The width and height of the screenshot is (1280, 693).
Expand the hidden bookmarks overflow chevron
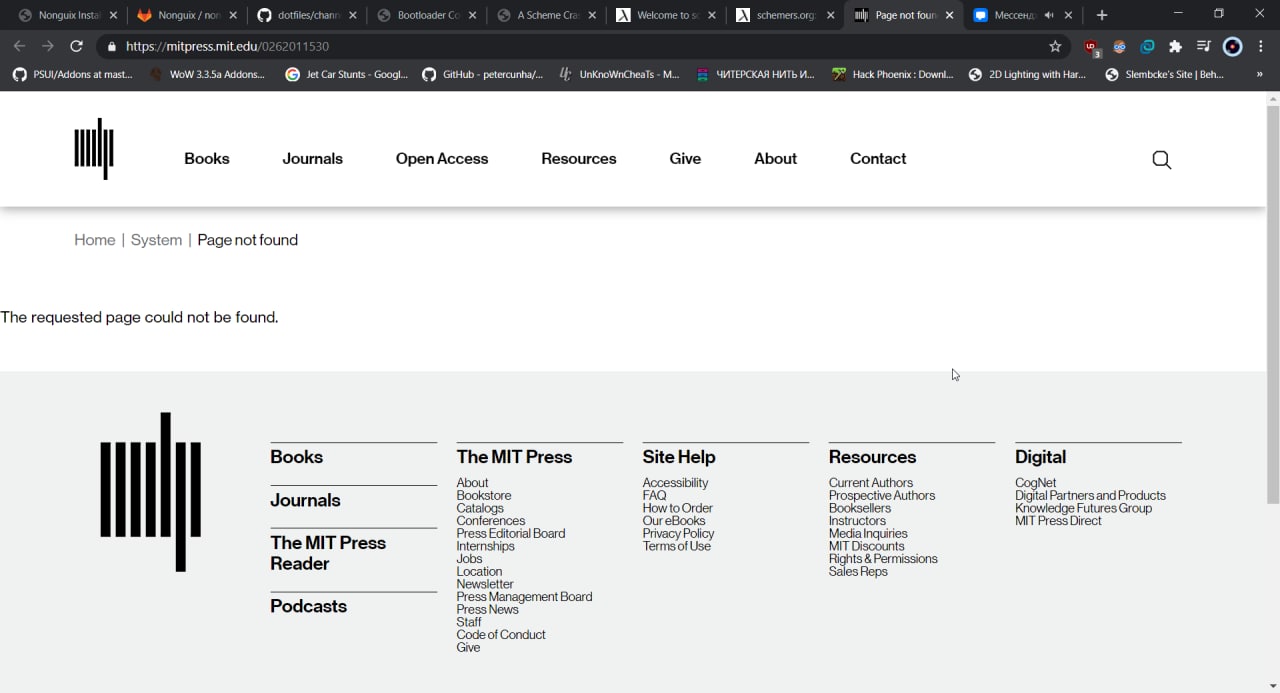click(1259, 74)
